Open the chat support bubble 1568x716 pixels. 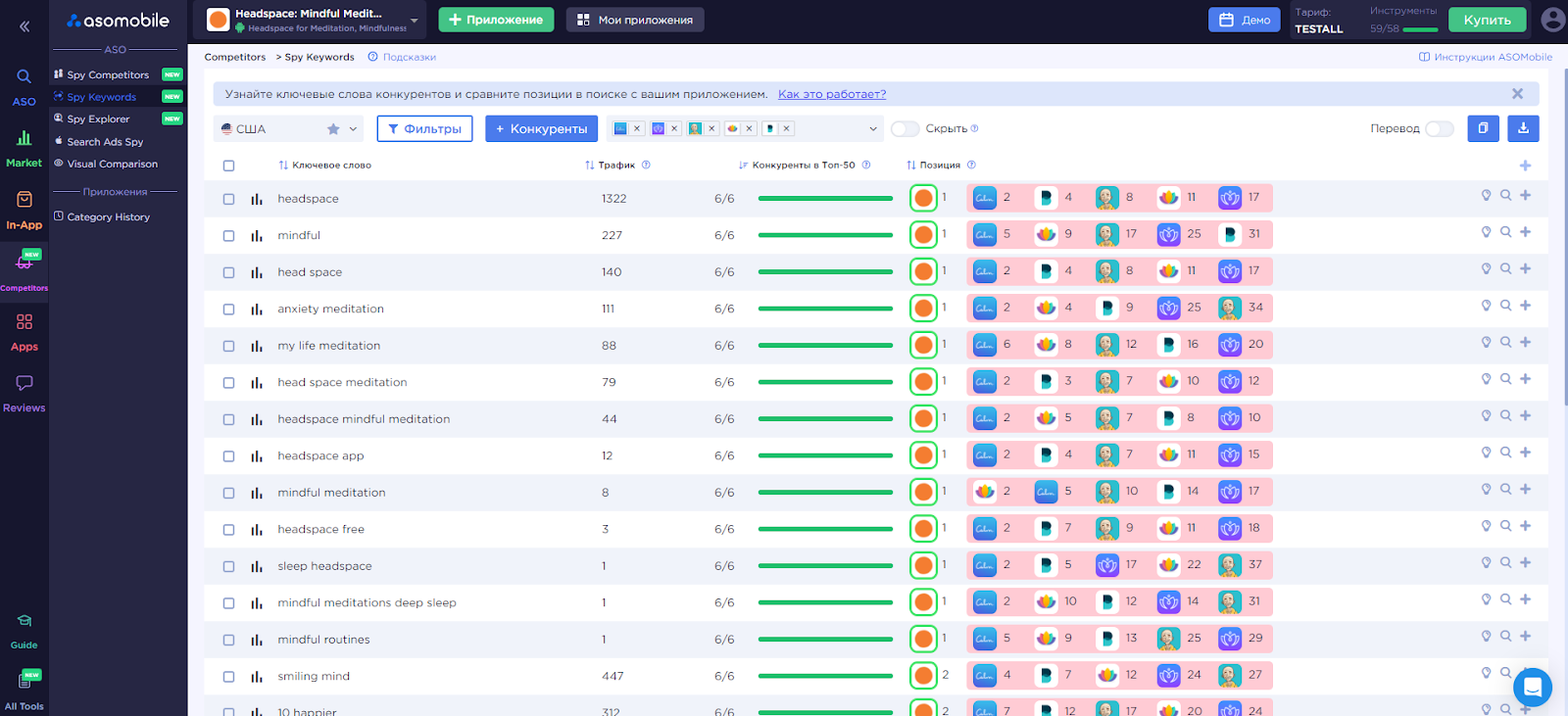pos(1533,687)
